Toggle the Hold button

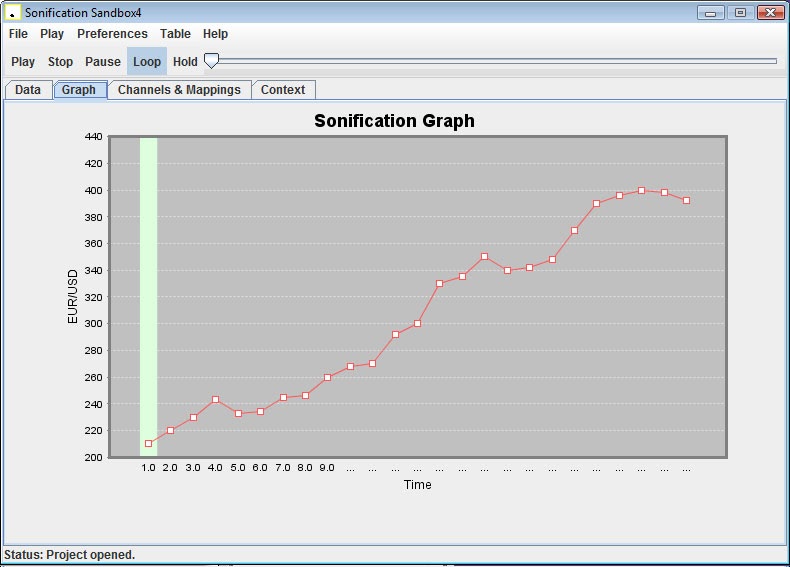185,62
